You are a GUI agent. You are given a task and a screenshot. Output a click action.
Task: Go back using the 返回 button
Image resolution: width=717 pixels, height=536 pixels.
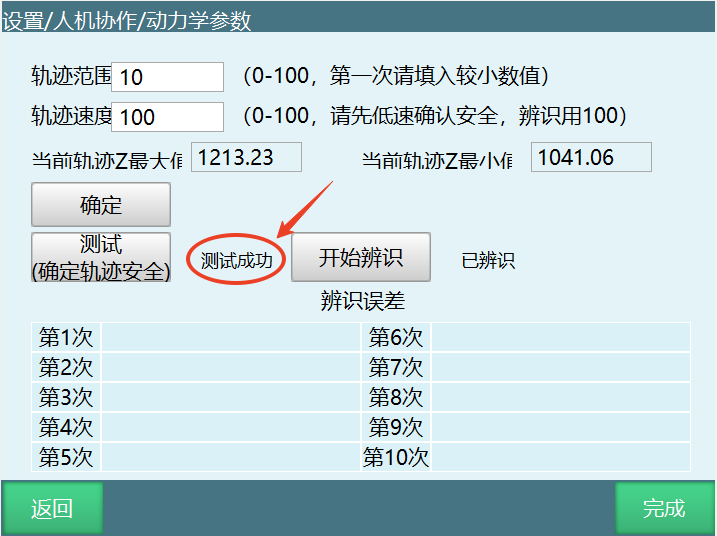(52, 508)
